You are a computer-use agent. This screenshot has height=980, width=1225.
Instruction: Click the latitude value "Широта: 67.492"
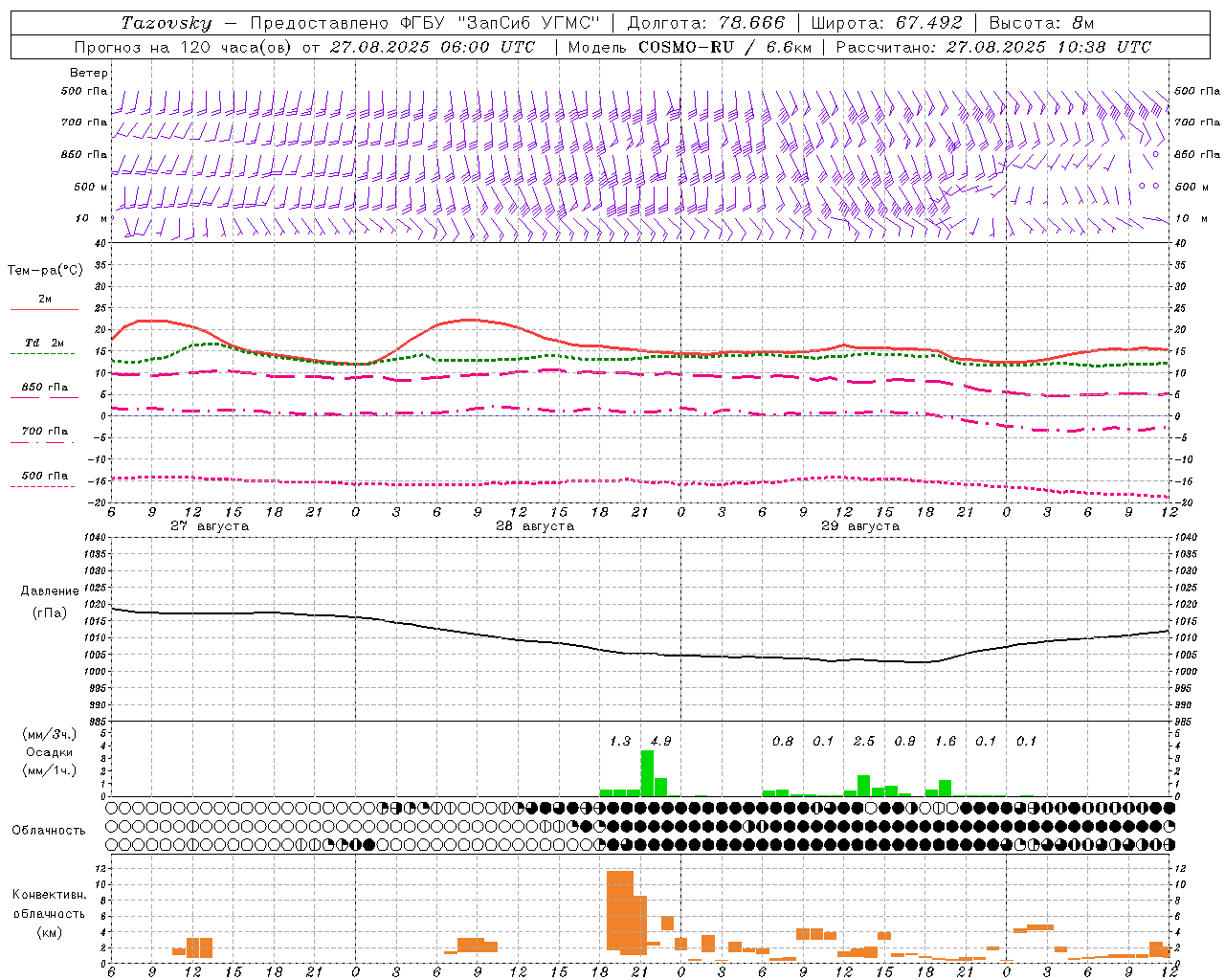click(886, 23)
